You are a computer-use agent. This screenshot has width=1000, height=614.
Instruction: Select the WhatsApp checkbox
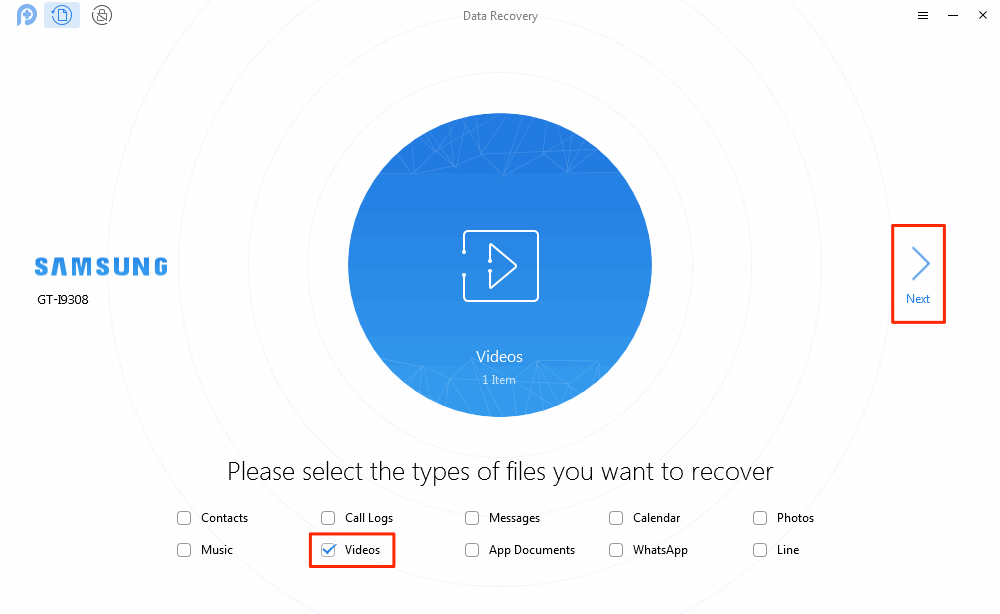[616, 550]
